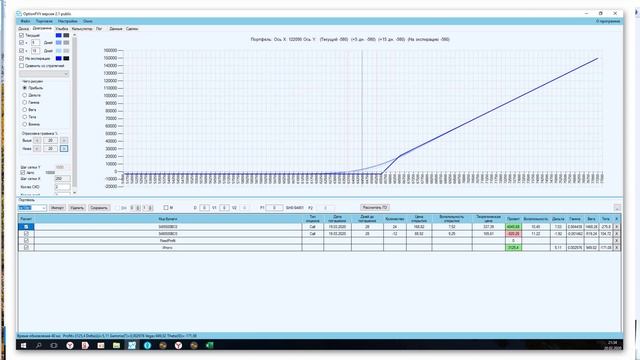The image size is (640, 360).
Task: Open the strategy comparison dropdown
Action: (44, 74)
